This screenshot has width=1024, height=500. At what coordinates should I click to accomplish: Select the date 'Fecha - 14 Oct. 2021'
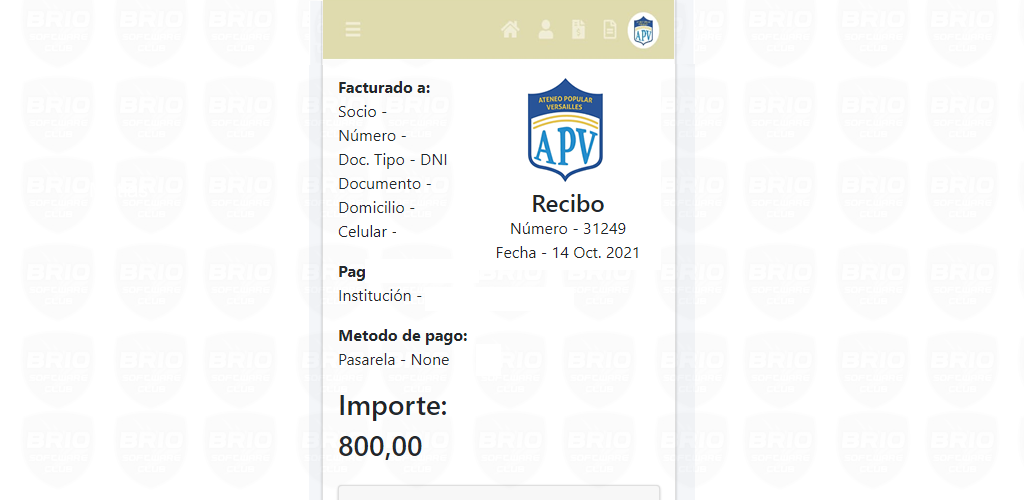pyautogui.click(x=568, y=253)
